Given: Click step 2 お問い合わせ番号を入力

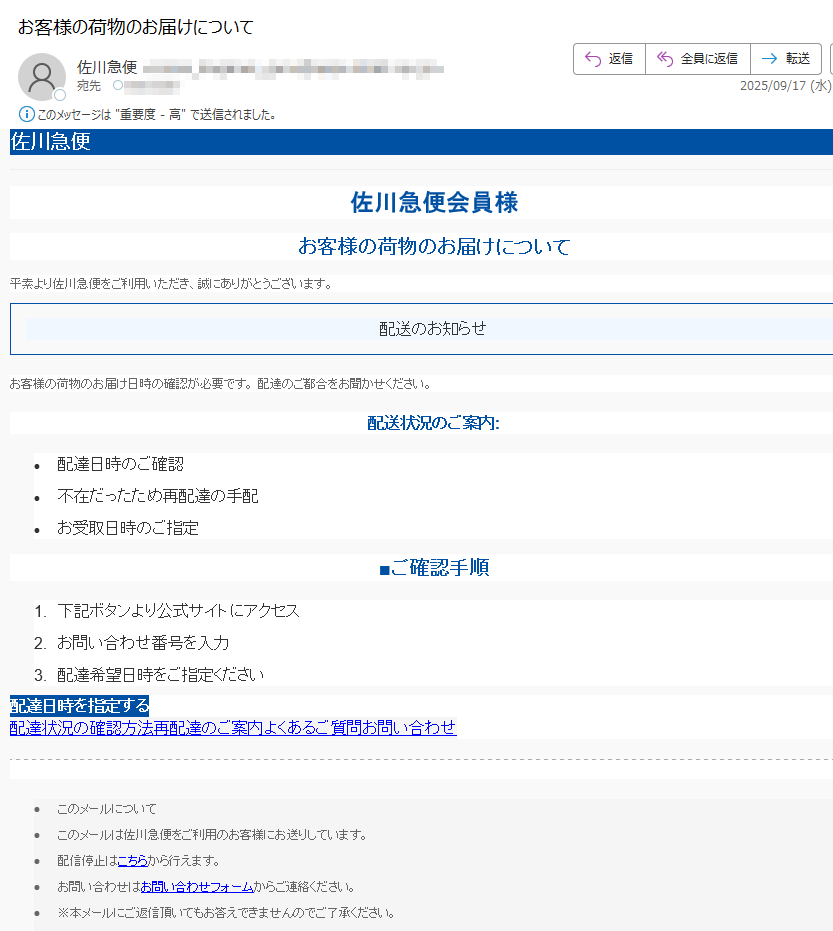Looking at the screenshot, I should tap(143, 642).
